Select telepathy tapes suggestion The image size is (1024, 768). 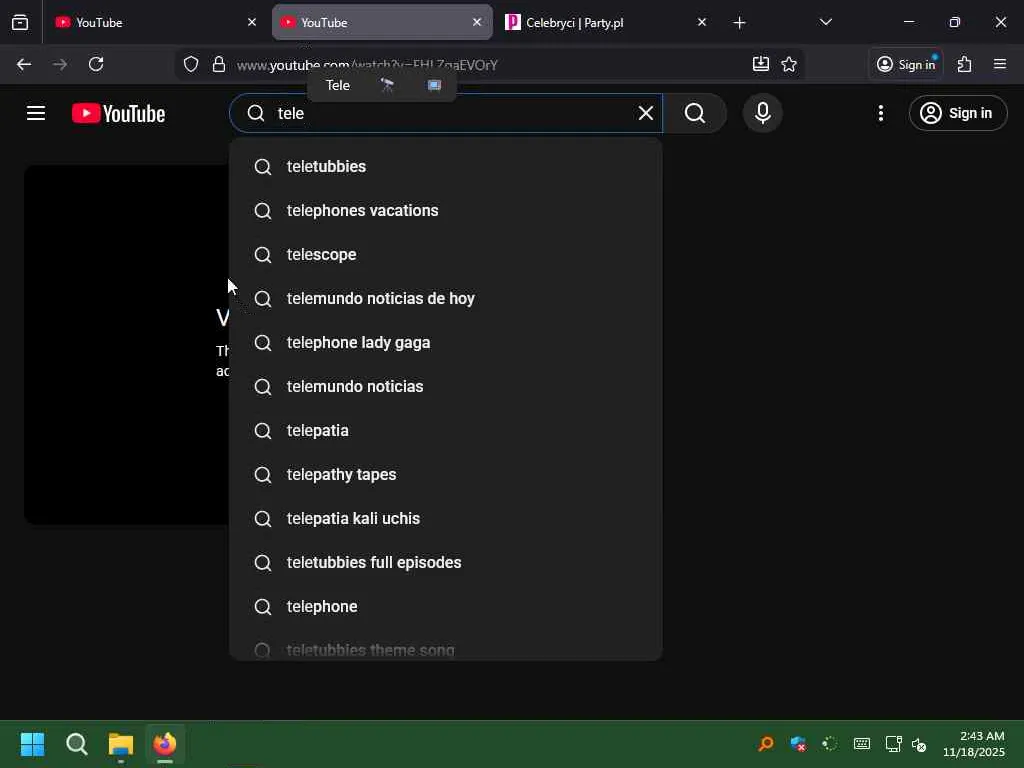(x=445, y=475)
